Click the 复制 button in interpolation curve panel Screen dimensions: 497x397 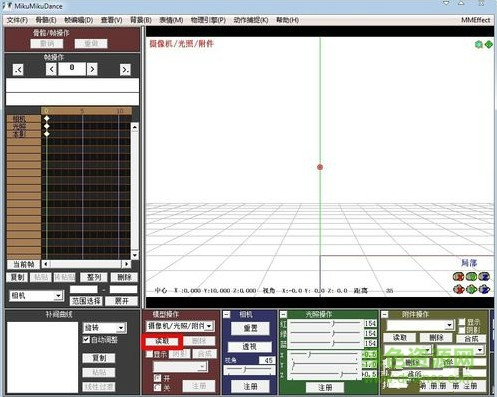pos(99,358)
